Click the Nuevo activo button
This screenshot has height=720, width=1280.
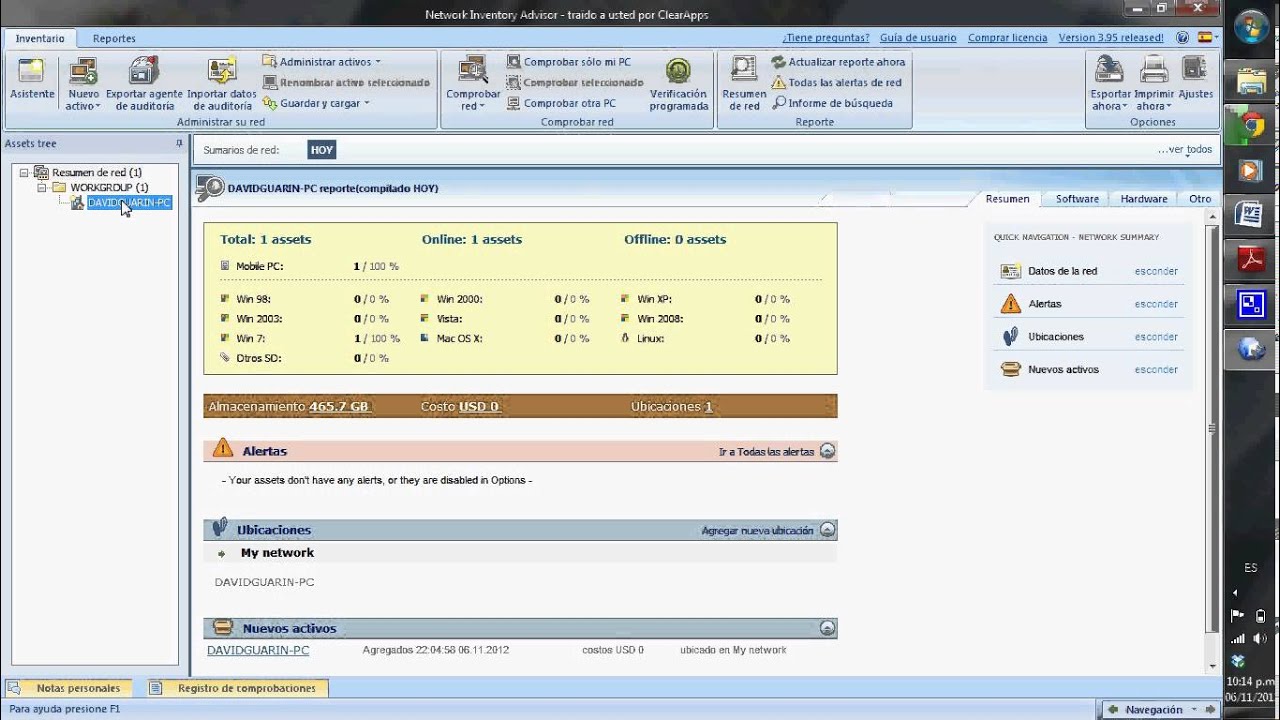click(x=83, y=85)
